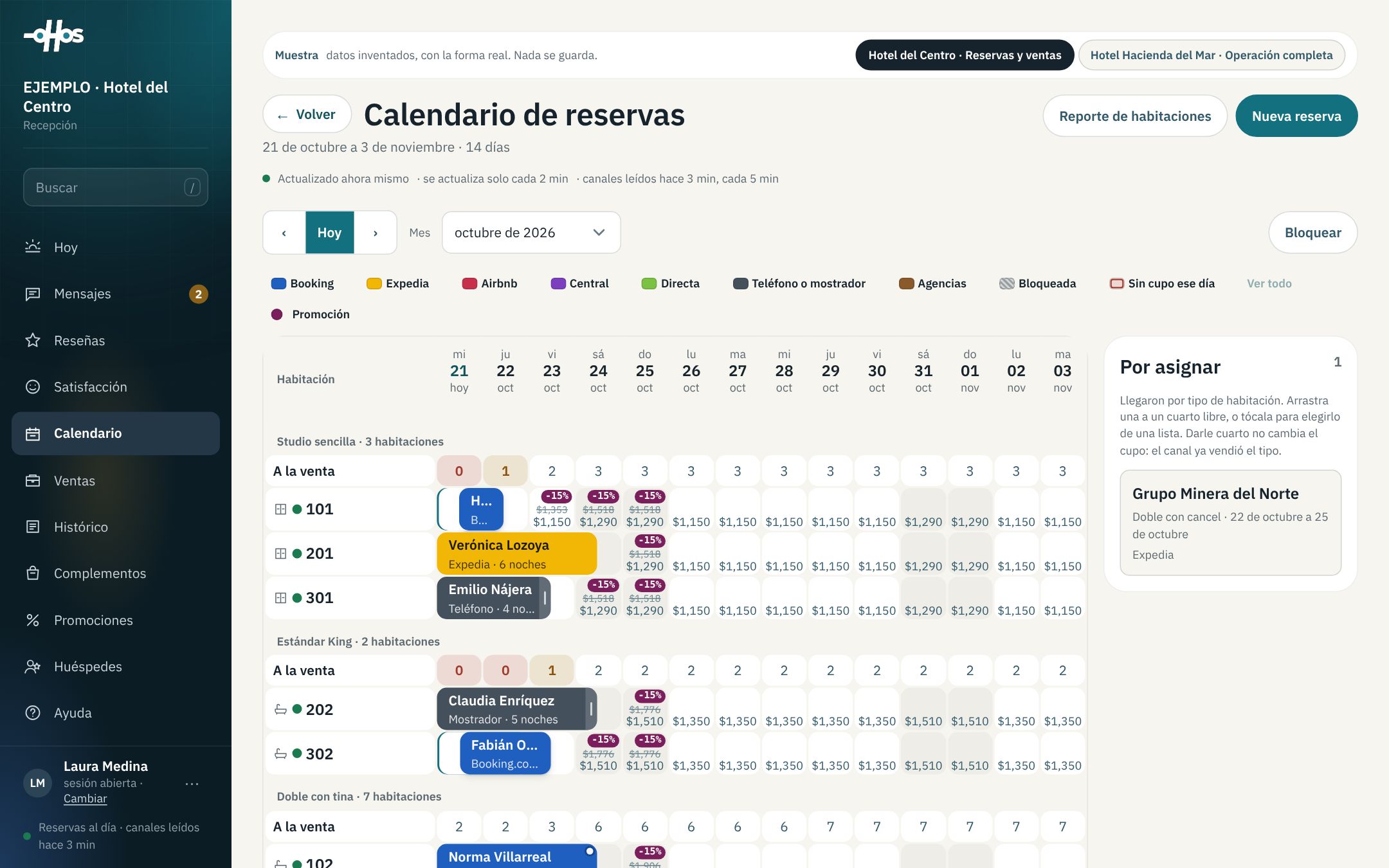
Task: Select Grupo Minera del Norte unassigned card
Action: point(1230,523)
